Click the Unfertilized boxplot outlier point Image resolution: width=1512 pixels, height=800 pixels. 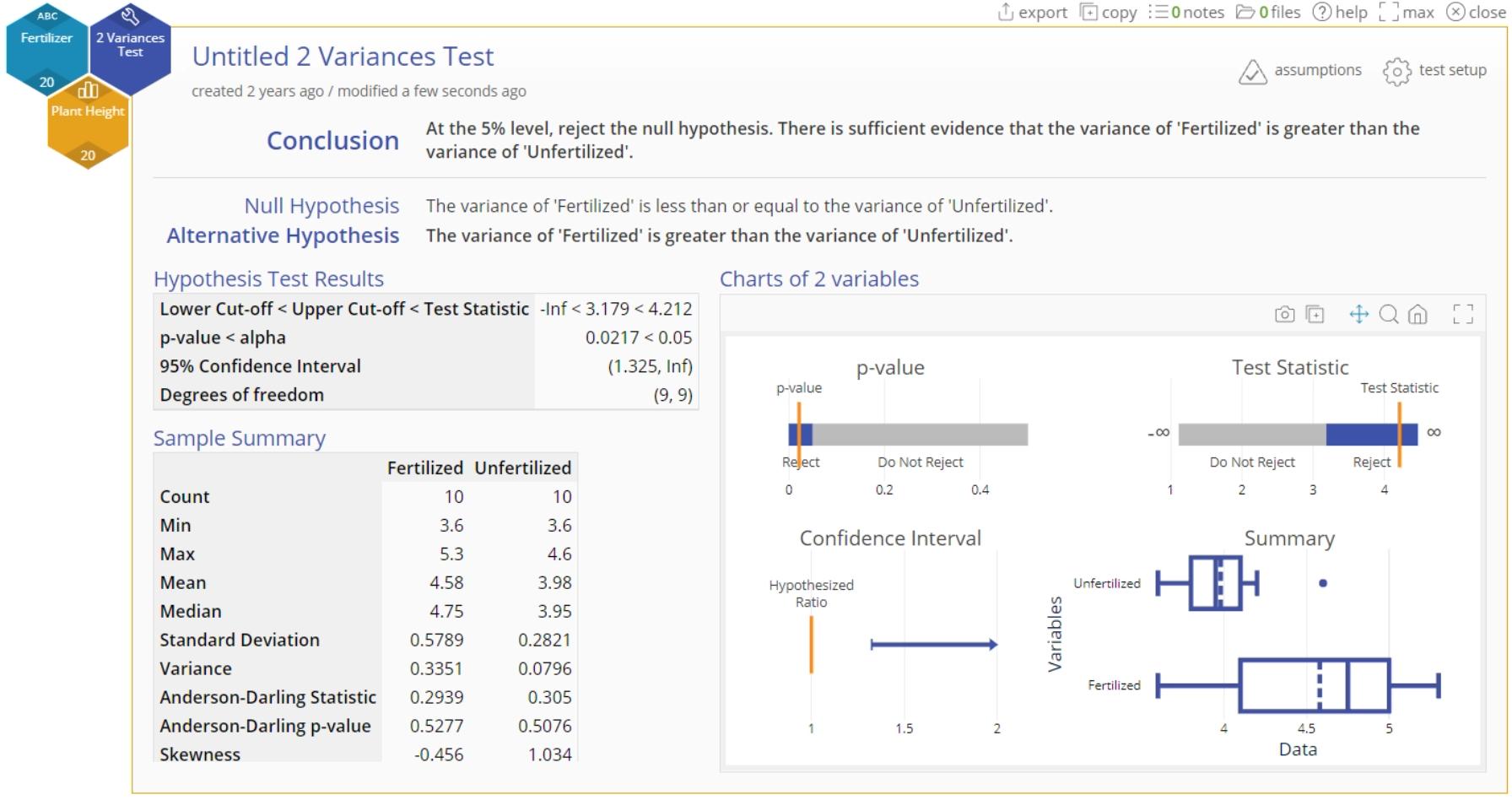point(1322,583)
